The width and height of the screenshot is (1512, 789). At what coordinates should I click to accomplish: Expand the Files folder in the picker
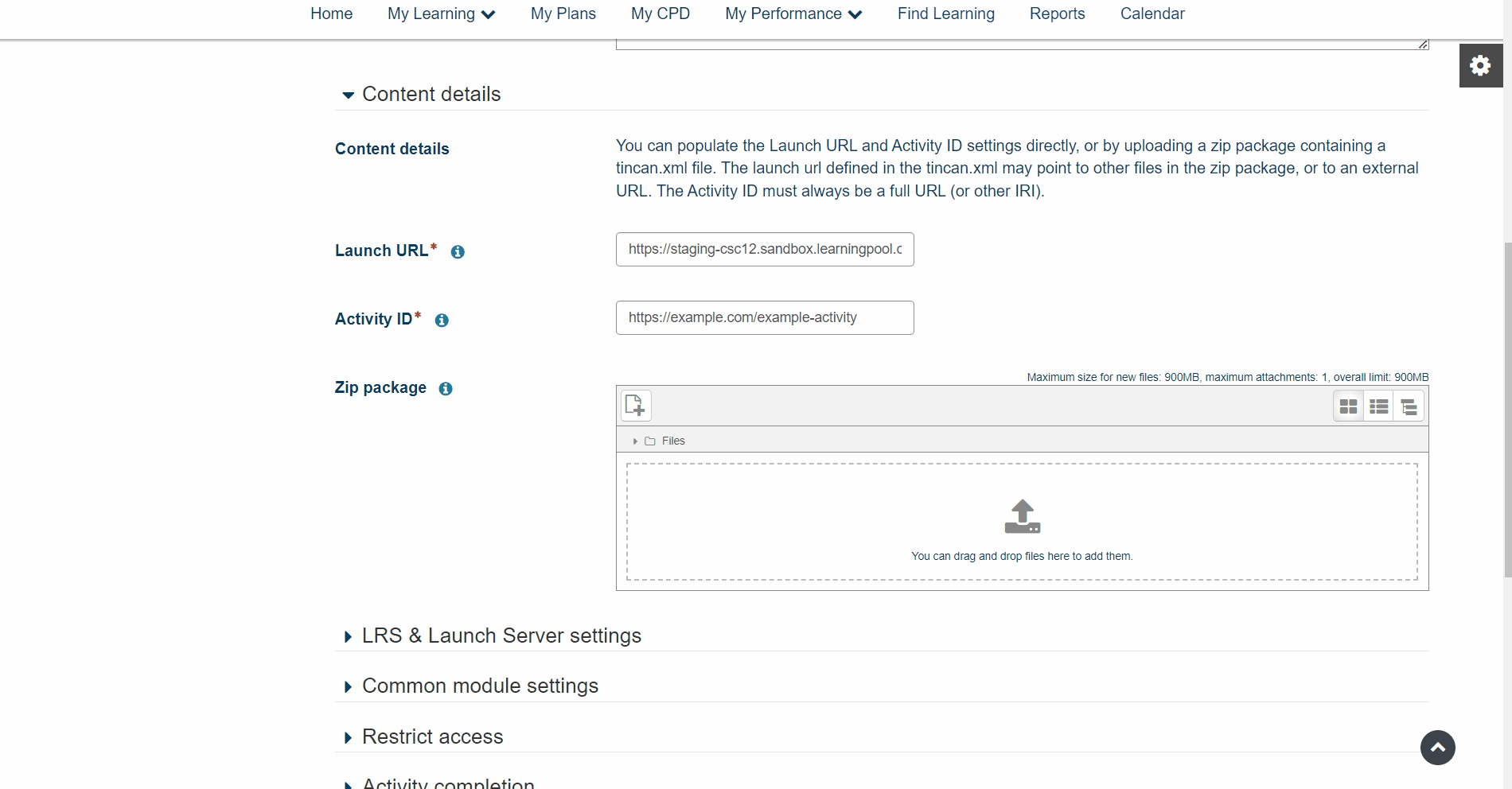pyautogui.click(x=634, y=441)
